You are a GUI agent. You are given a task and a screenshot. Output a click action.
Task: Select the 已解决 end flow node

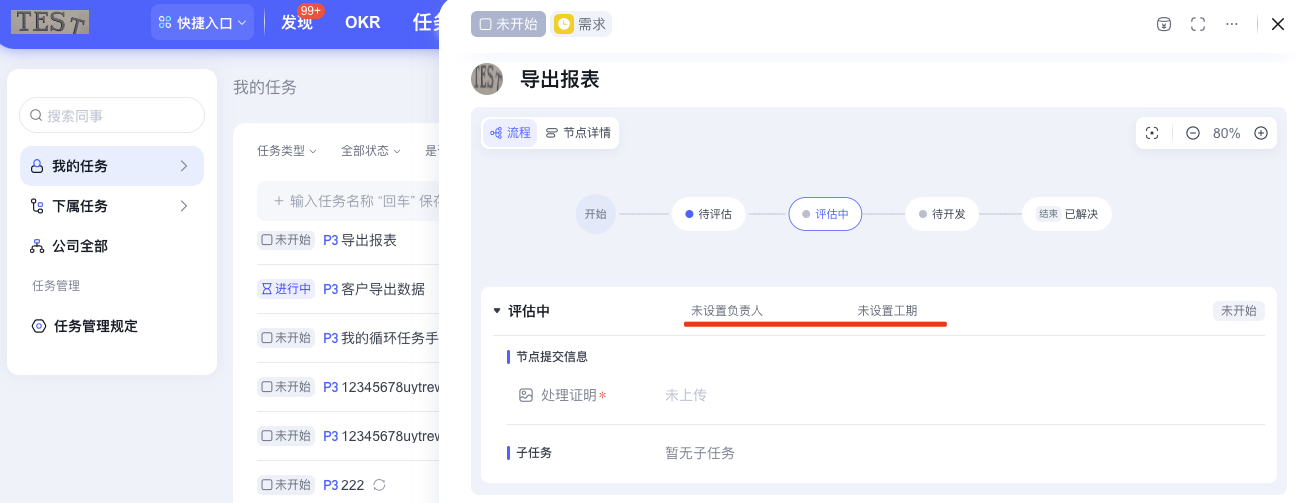click(1067, 214)
